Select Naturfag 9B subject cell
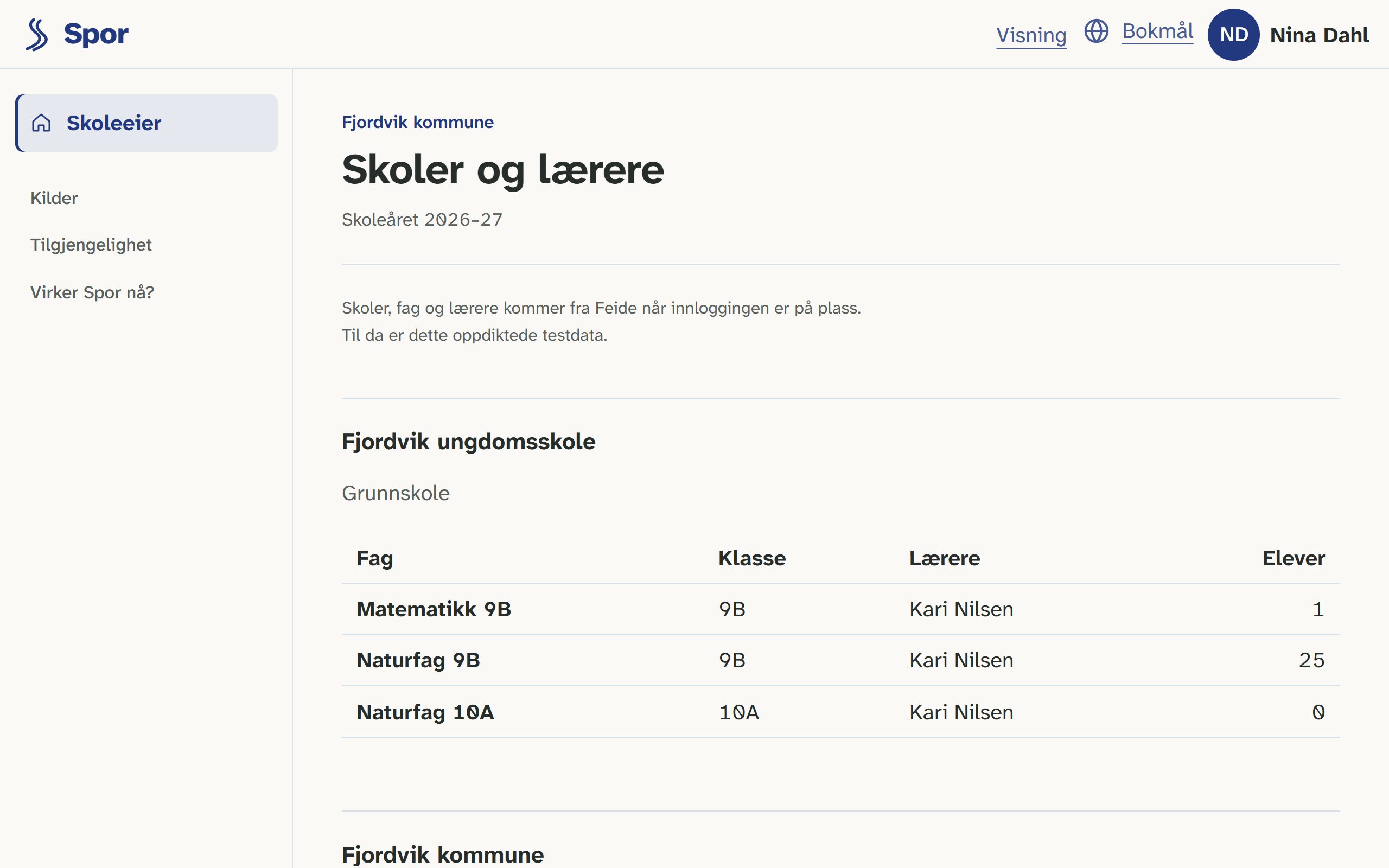Screen dimensions: 1389x868 pyautogui.click(x=418, y=661)
